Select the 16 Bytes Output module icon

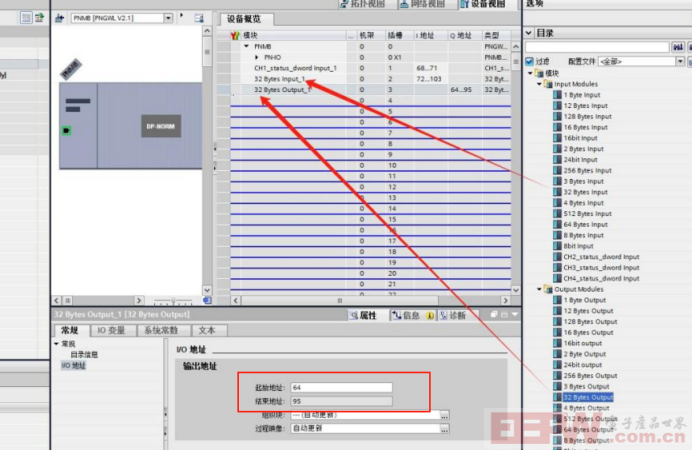click(x=557, y=333)
